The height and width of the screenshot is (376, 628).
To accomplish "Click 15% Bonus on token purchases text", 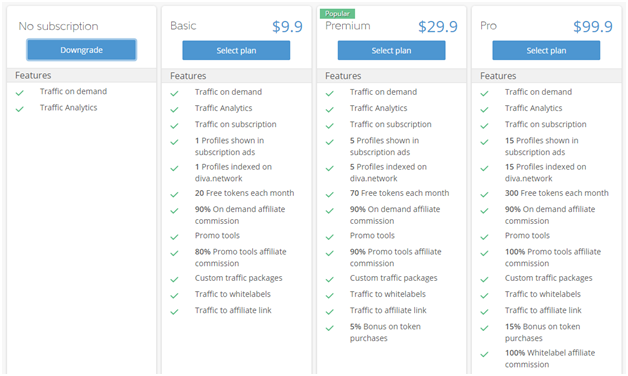I will 542,332.
